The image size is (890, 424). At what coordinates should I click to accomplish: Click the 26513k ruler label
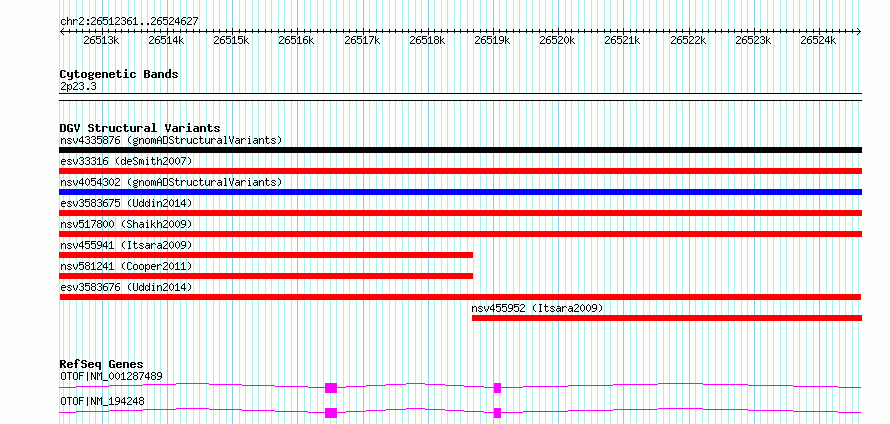[x=101, y=40]
